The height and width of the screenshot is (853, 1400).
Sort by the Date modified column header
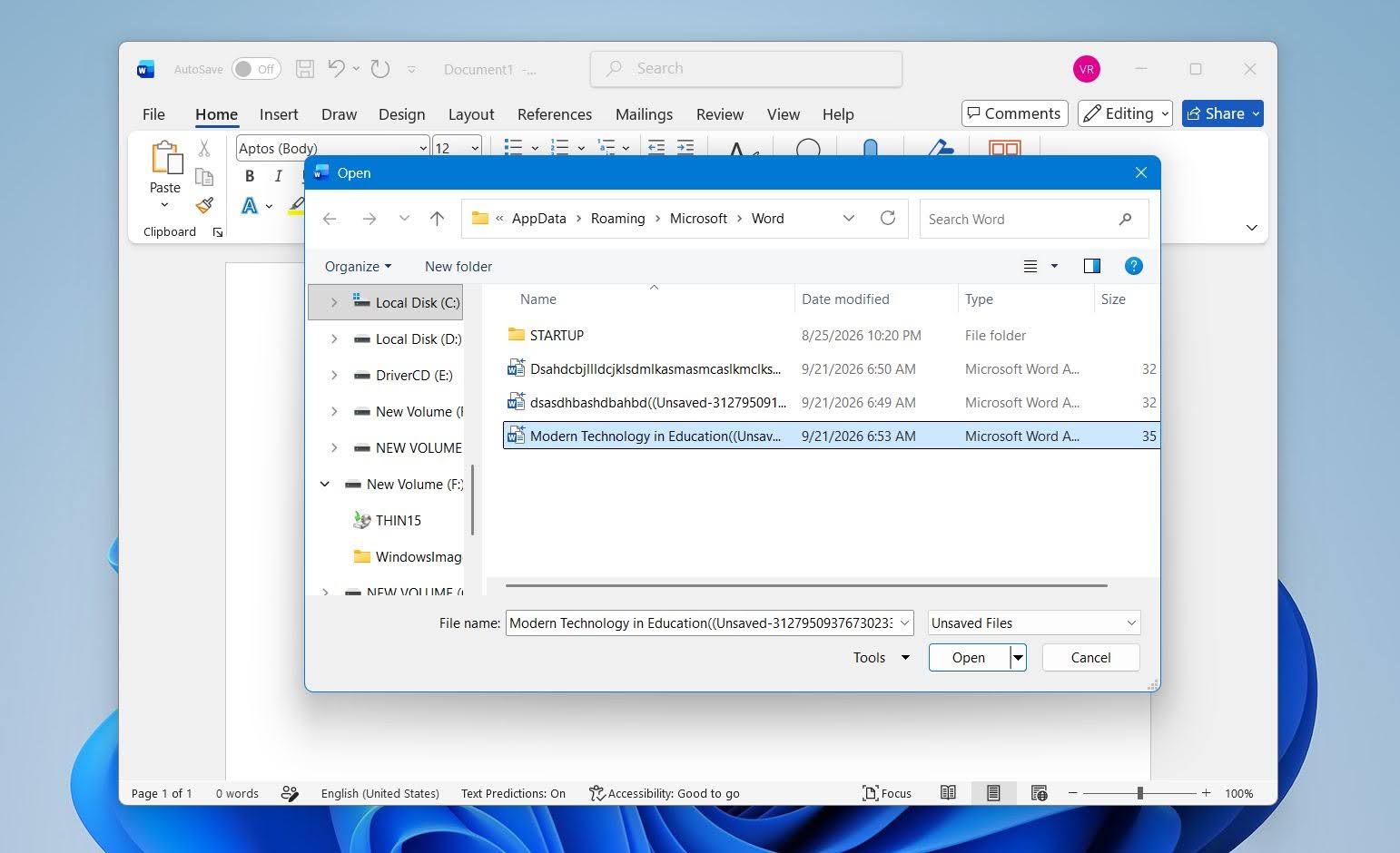click(845, 299)
